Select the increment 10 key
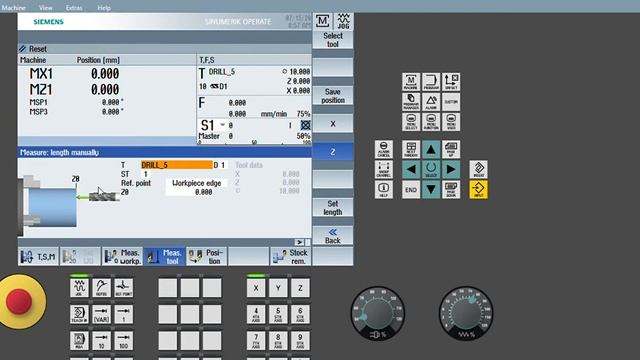640x360 pixels. (x=101, y=341)
